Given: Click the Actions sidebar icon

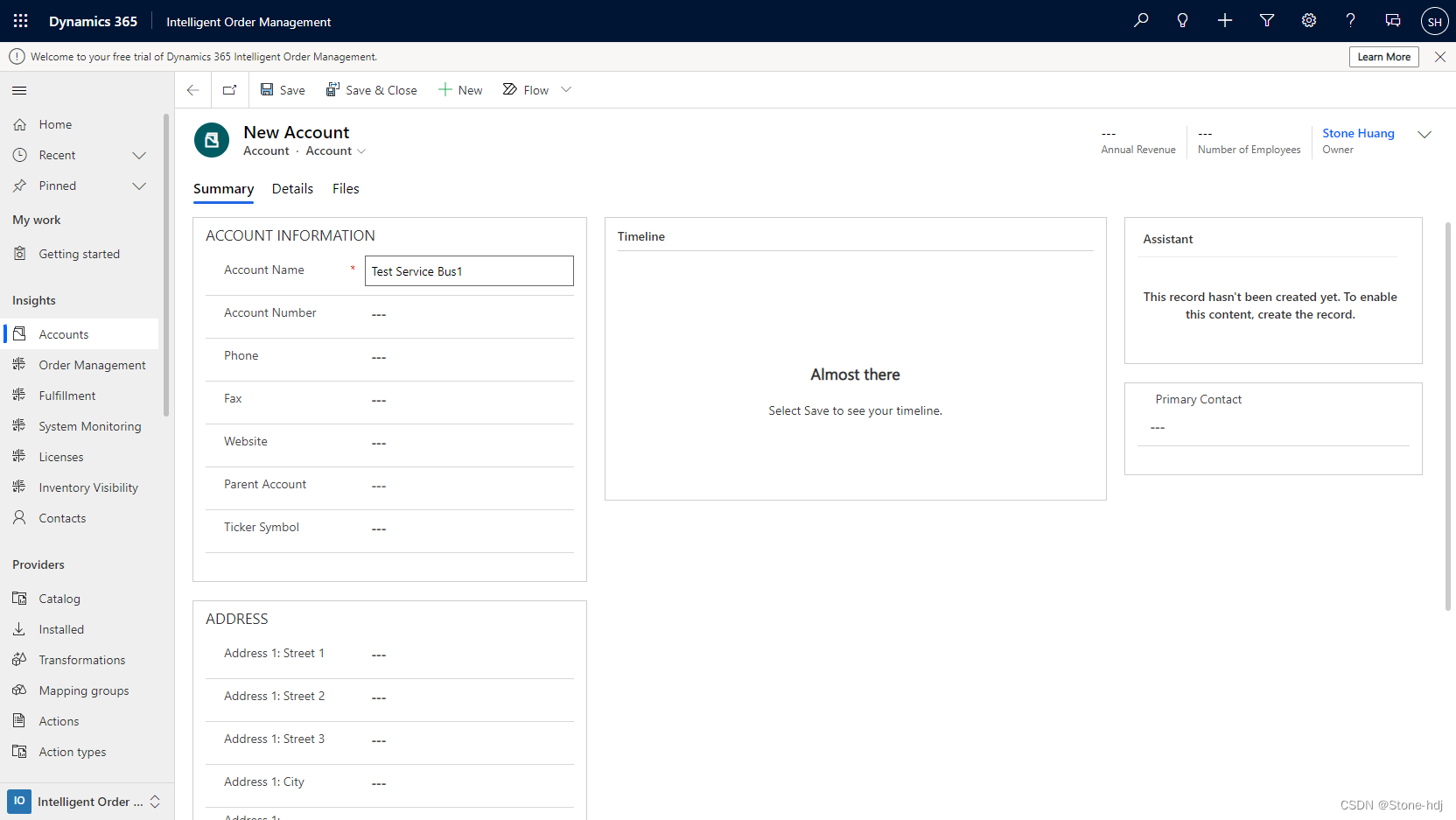Looking at the screenshot, I should point(19,721).
